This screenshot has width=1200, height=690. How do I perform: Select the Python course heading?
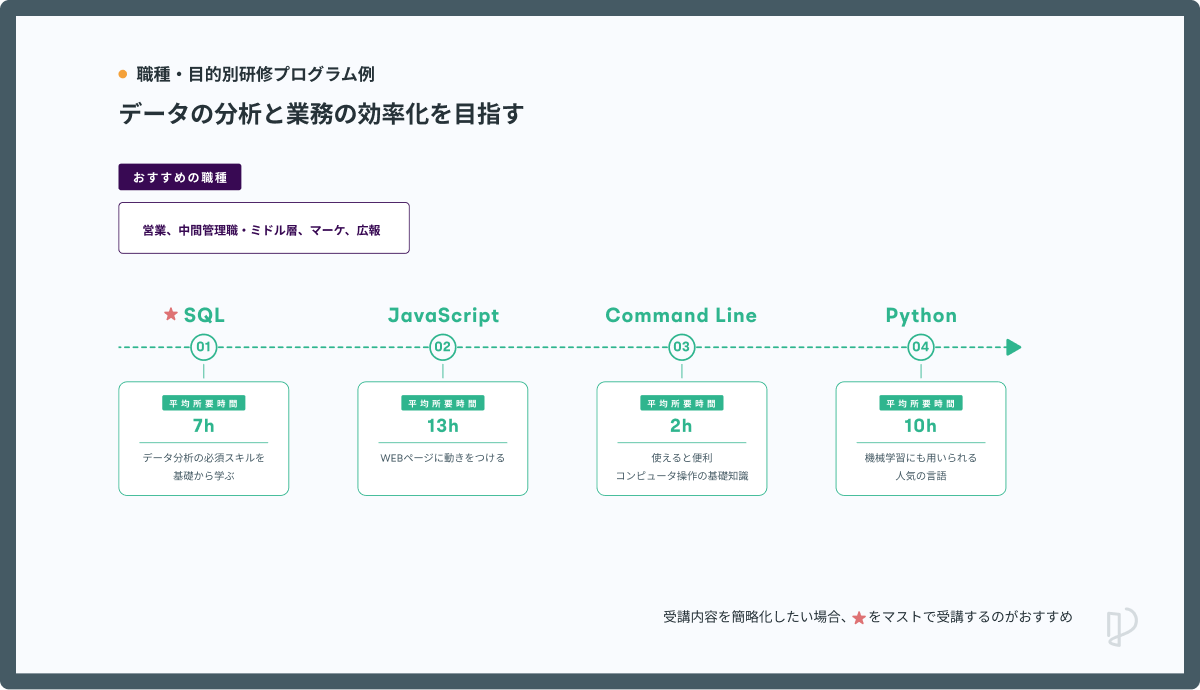click(921, 315)
